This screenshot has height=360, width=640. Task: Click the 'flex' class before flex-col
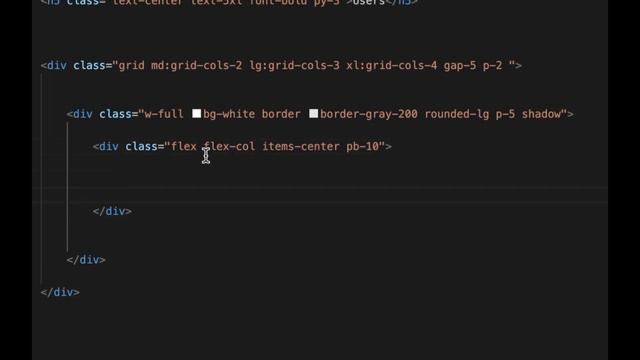click(184, 146)
